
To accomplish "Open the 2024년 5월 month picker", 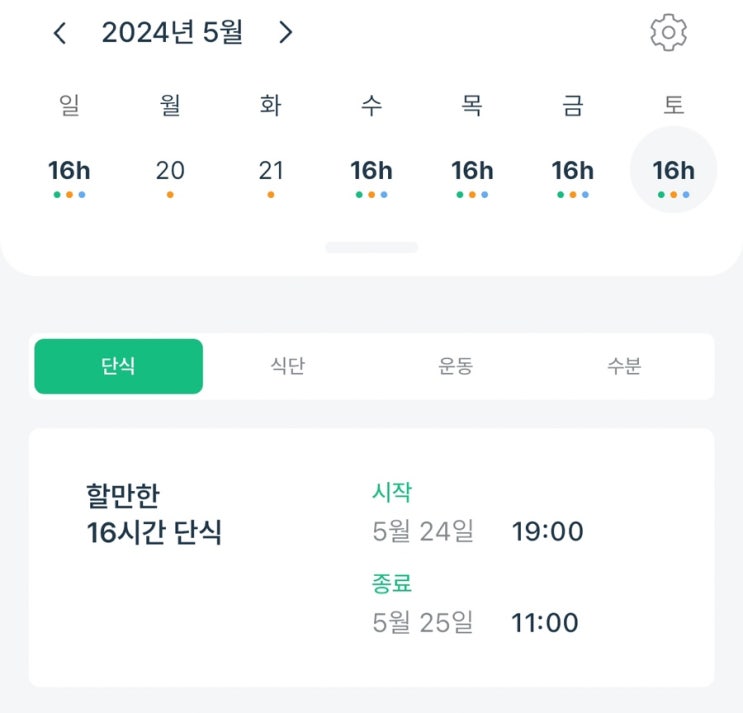I will (172, 33).
